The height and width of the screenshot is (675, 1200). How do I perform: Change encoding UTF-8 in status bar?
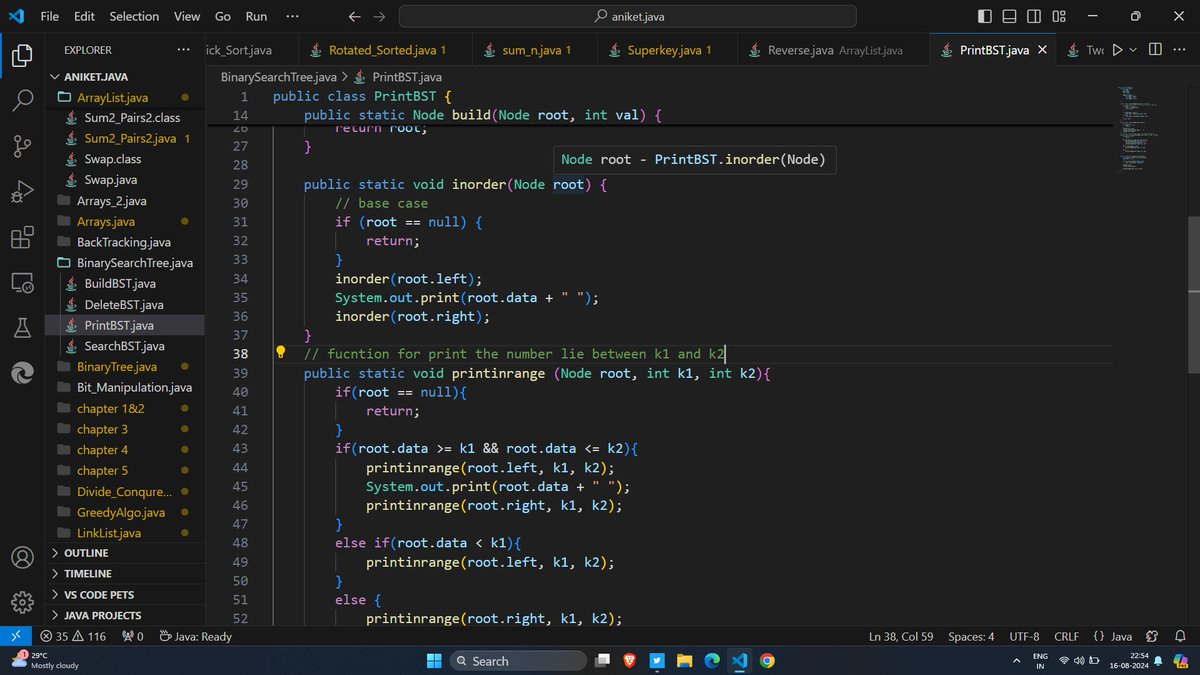1023,636
